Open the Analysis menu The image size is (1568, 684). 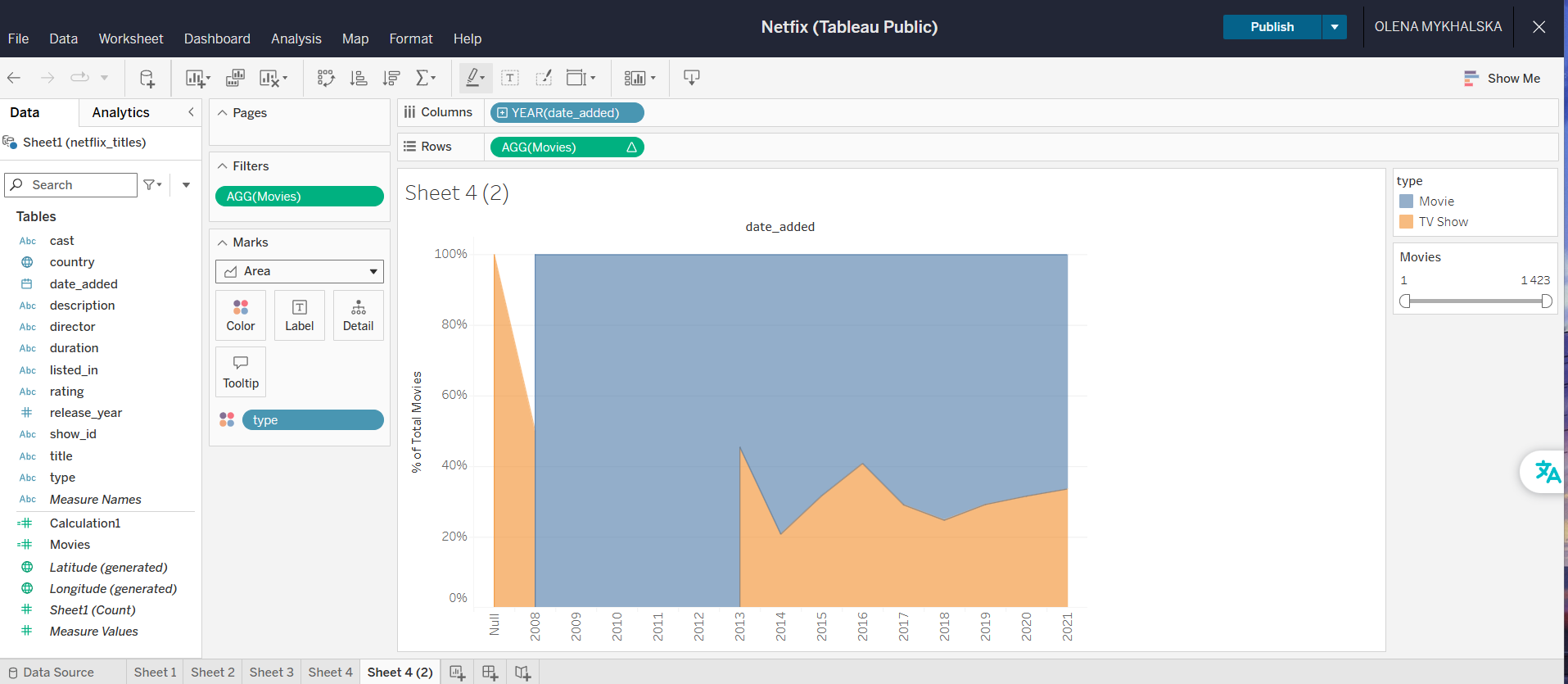[x=296, y=39]
